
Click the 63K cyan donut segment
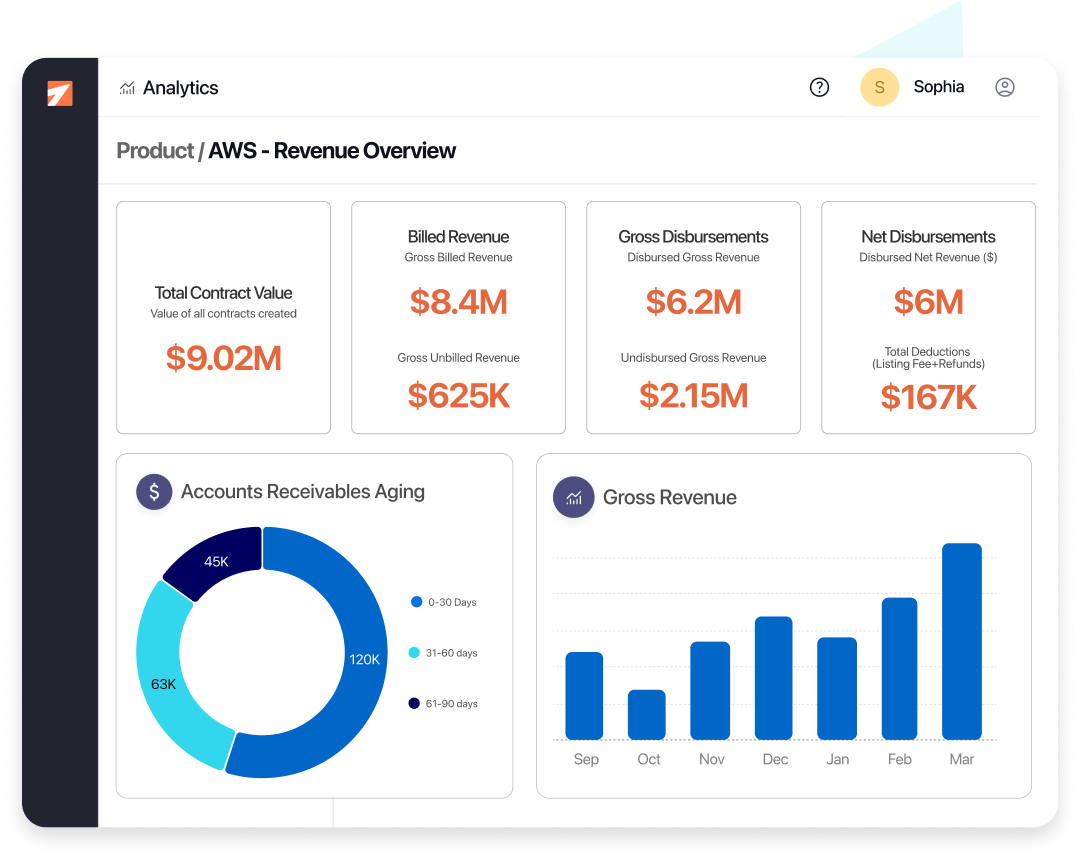click(163, 684)
